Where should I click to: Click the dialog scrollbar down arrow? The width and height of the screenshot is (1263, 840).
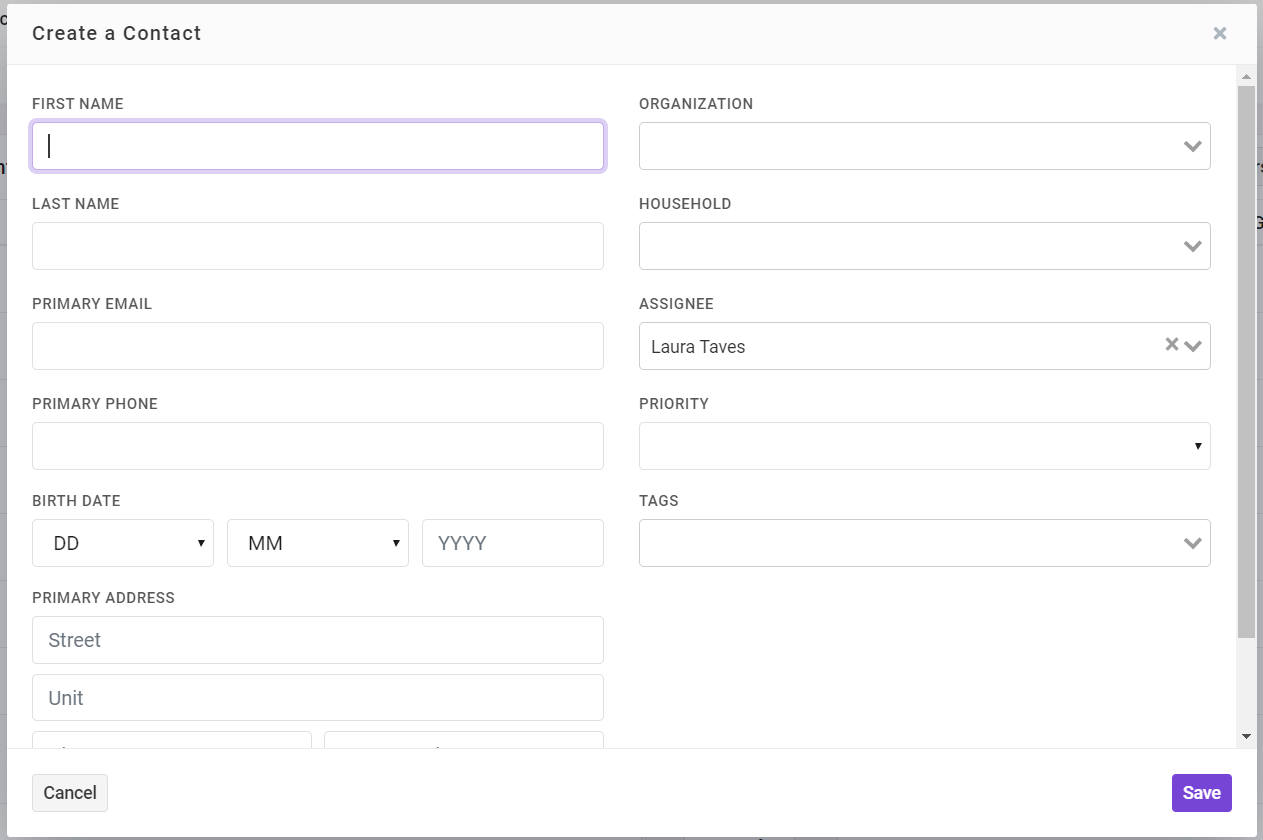(1246, 736)
